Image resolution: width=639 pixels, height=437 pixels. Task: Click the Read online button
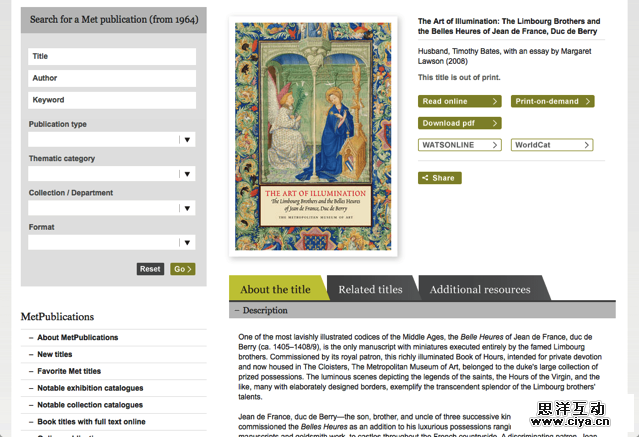click(x=459, y=101)
